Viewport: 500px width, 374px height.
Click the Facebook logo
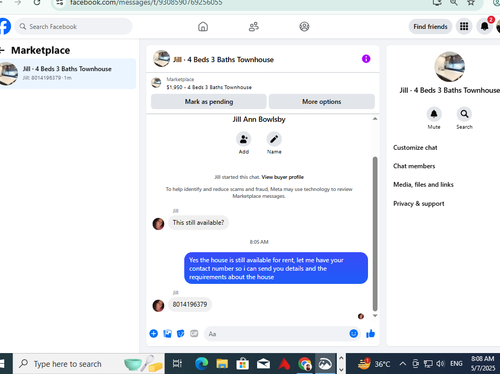[x=5, y=26]
